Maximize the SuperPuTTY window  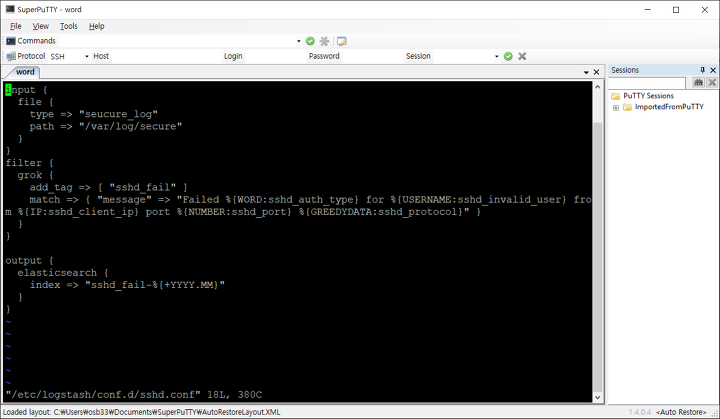[676, 10]
